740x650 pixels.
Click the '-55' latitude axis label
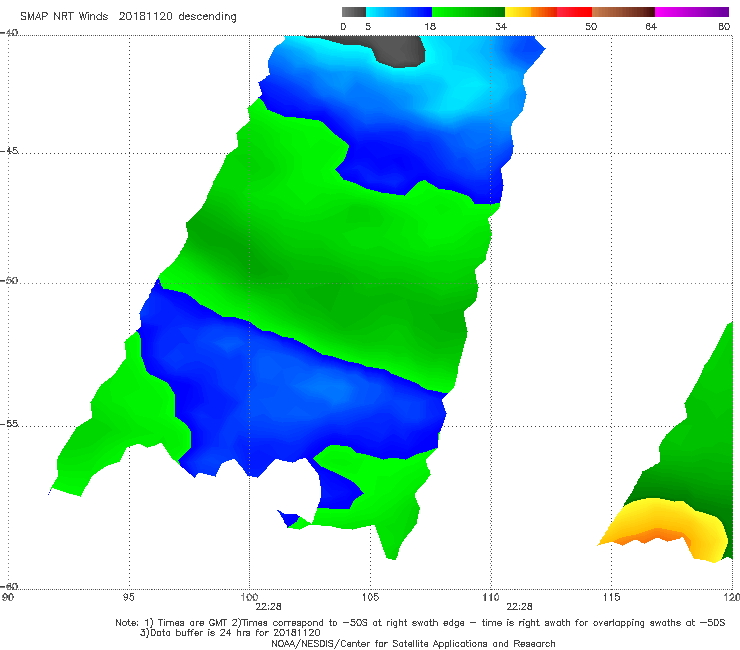pyautogui.click(x=9, y=423)
